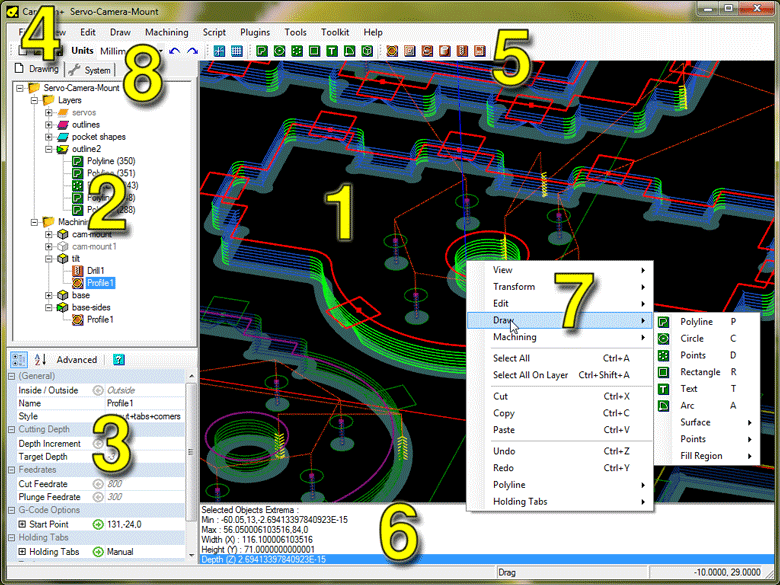
Task: Click the Holding Tabs green indicator
Action: [98, 551]
